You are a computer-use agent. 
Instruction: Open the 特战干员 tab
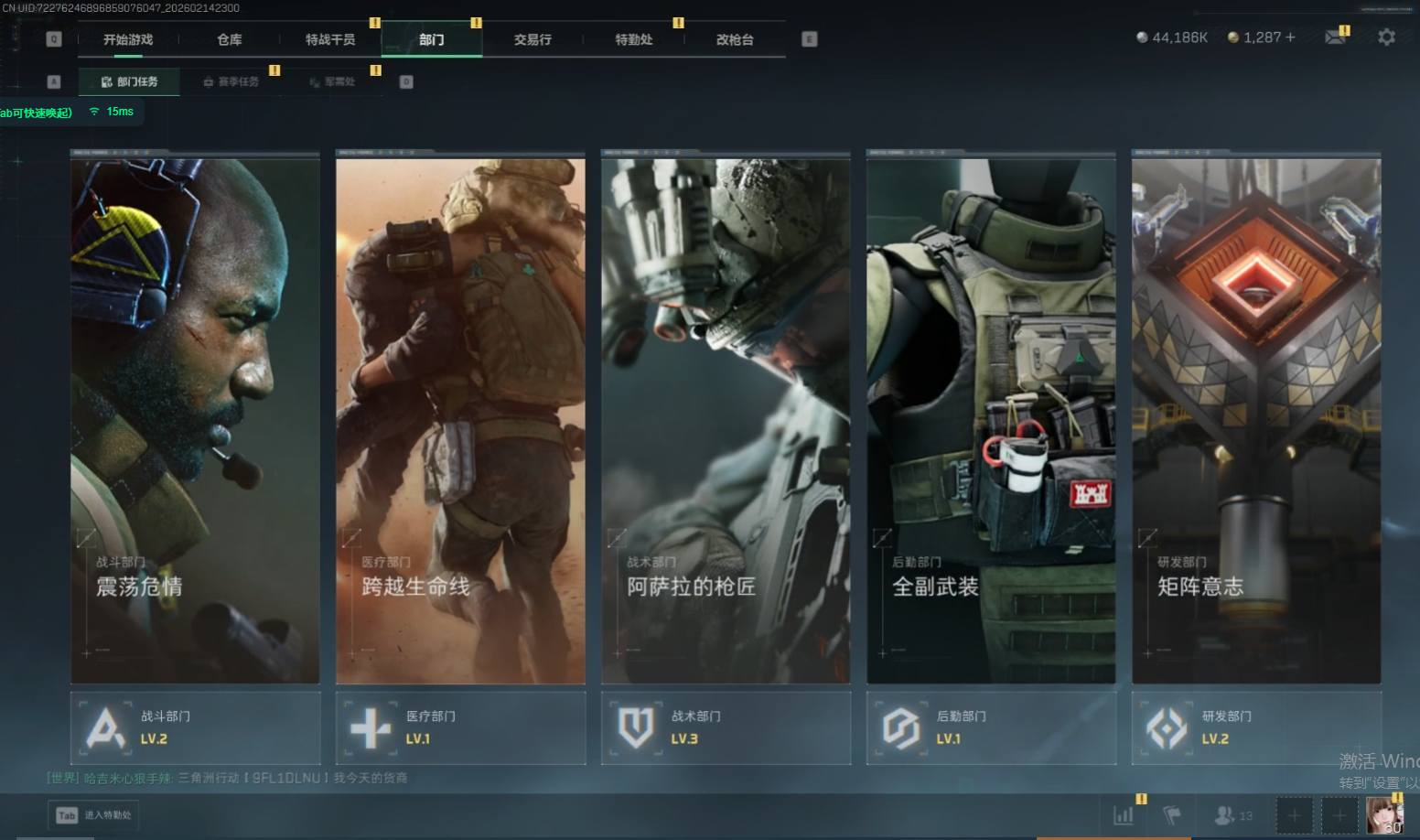click(330, 39)
